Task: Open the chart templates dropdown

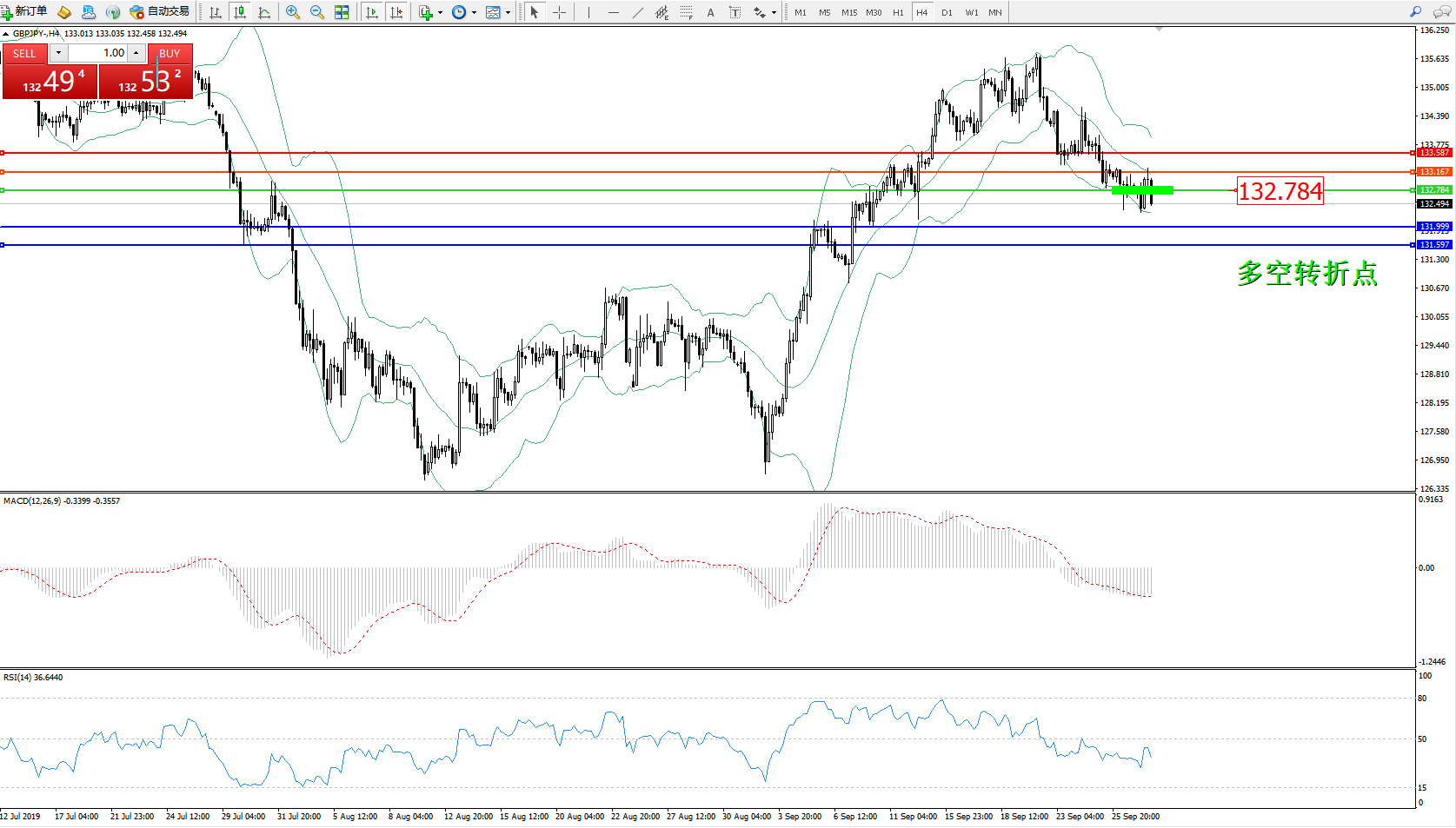Action: coord(508,13)
